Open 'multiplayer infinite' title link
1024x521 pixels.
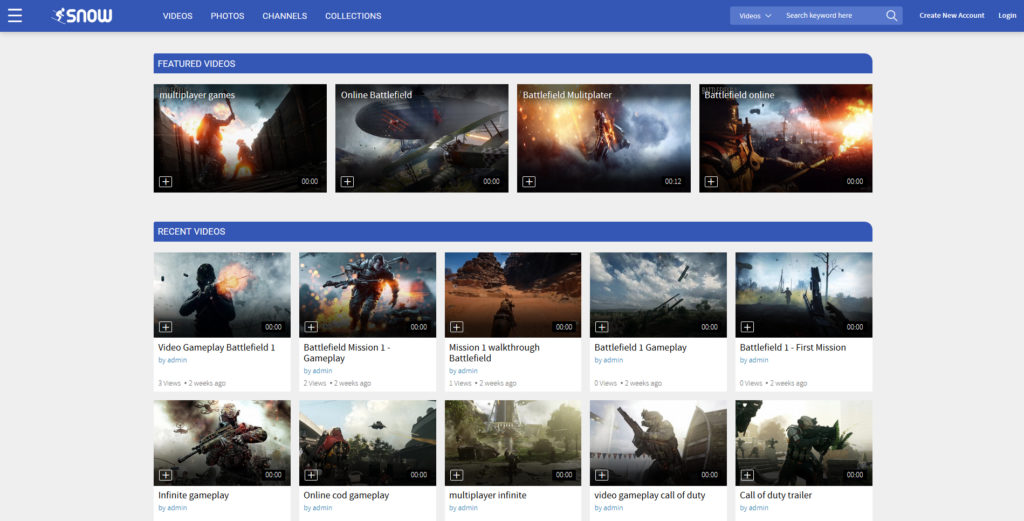point(488,495)
